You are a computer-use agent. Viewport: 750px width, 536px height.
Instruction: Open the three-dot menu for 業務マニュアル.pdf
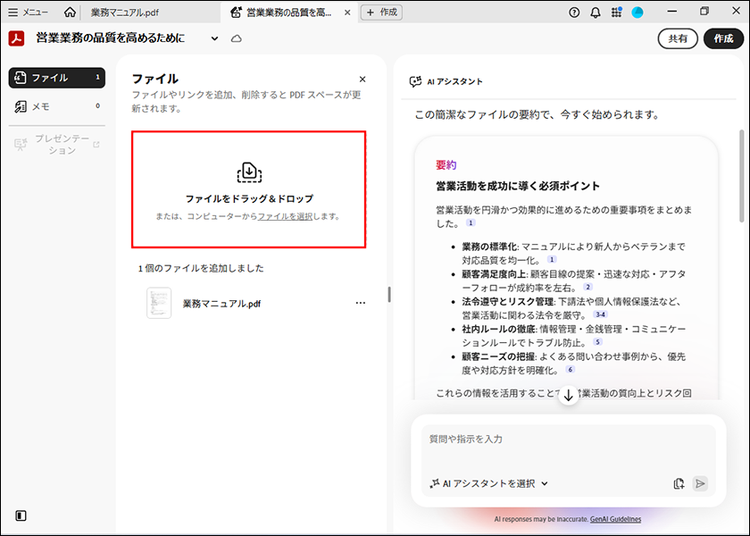pos(361,303)
